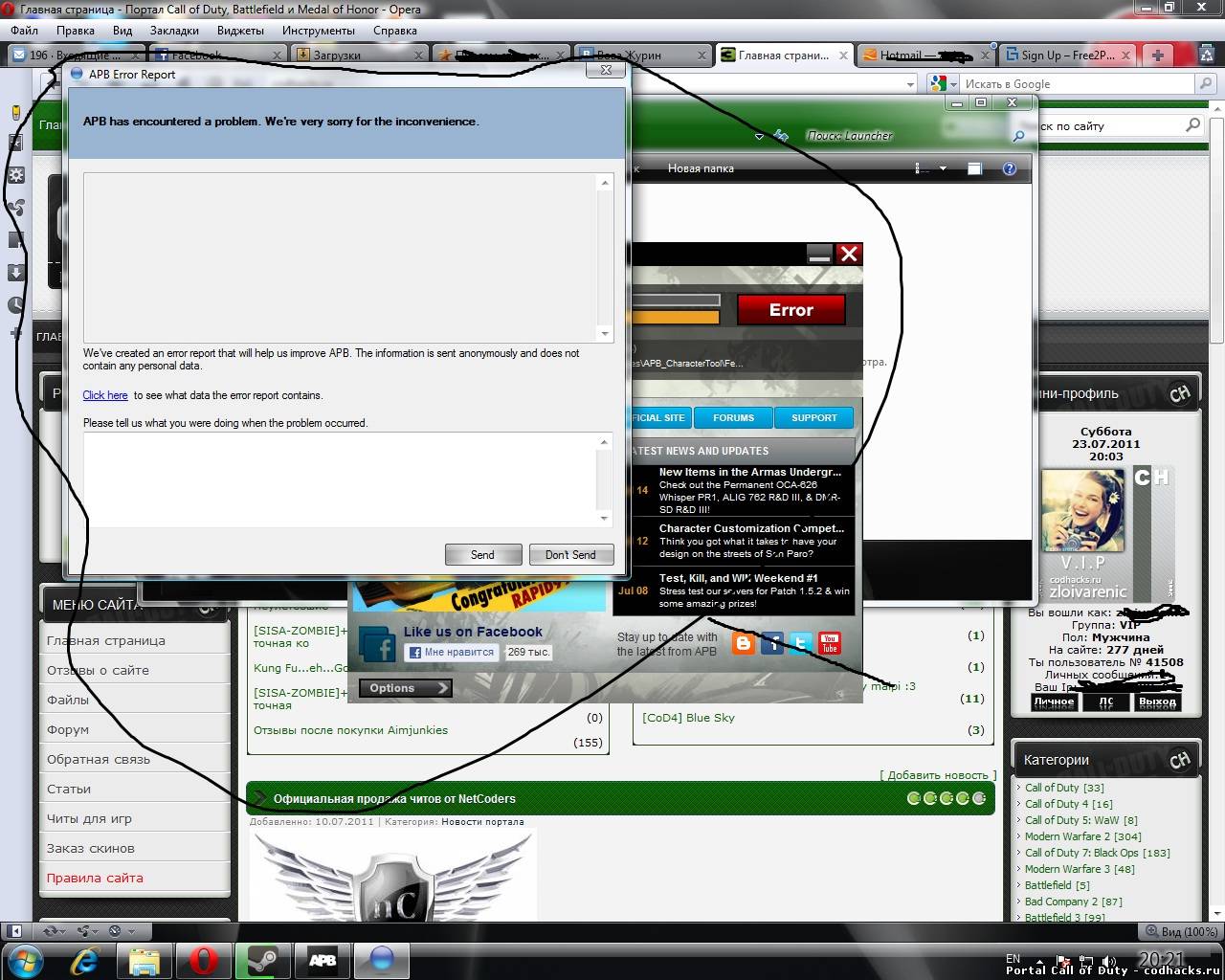Screen dimensions: 1225x980
Task: Click the red Error button in APB launcher
Action: (x=791, y=310)
